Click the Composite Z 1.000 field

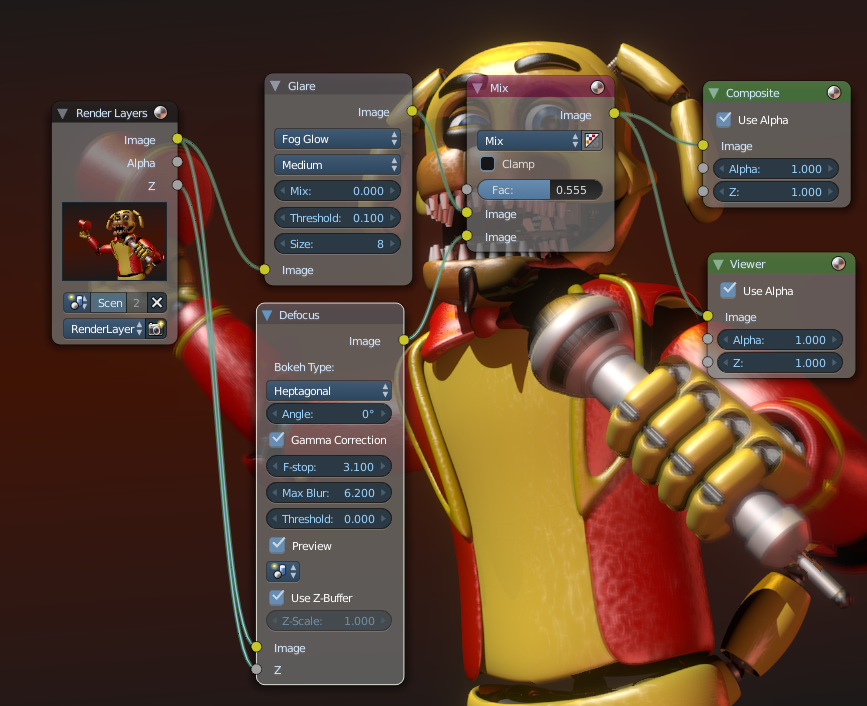[x=776, y=192]
